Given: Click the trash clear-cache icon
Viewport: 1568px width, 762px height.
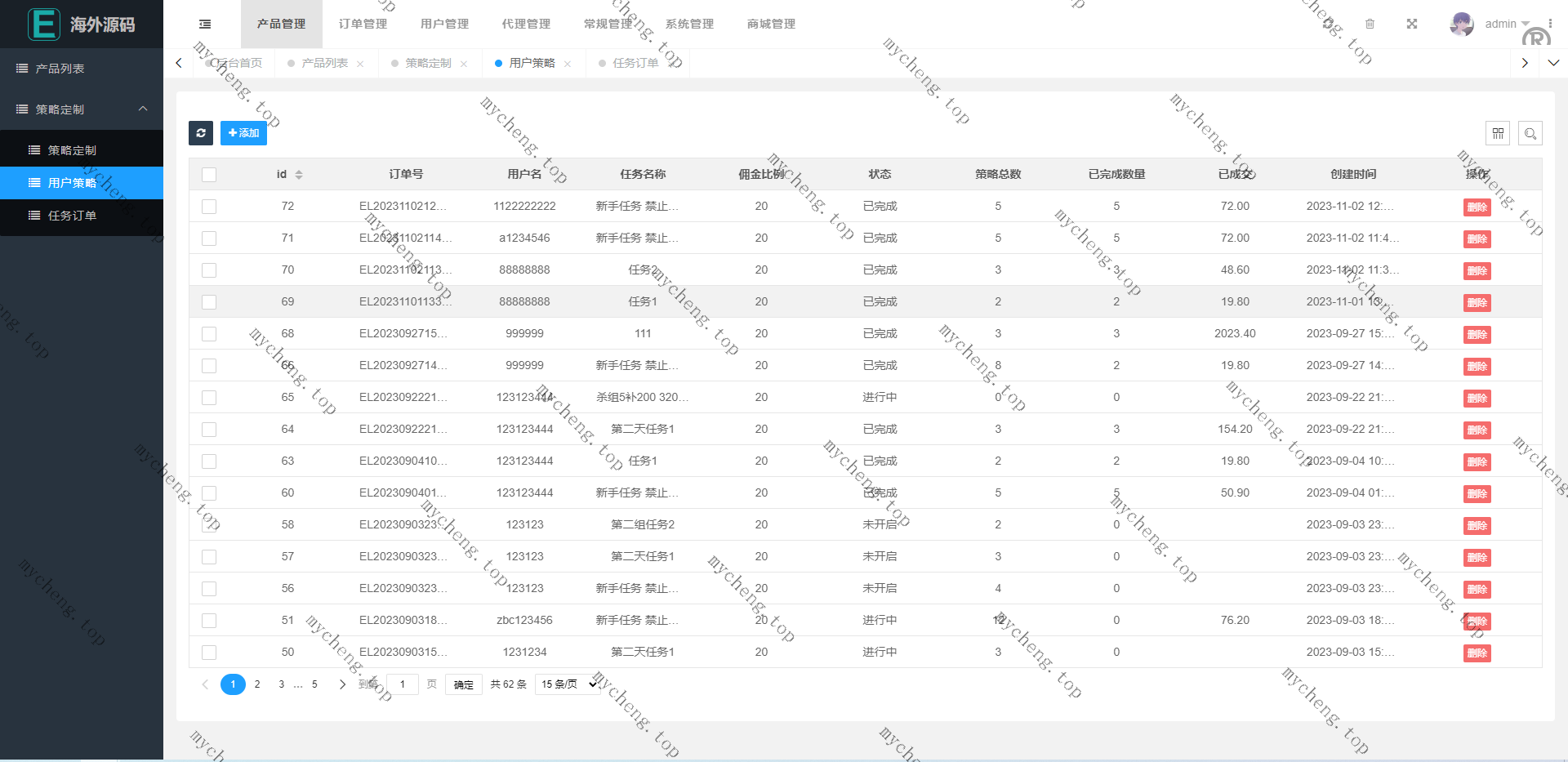Looking at the screenshot, I should 1370,25.
